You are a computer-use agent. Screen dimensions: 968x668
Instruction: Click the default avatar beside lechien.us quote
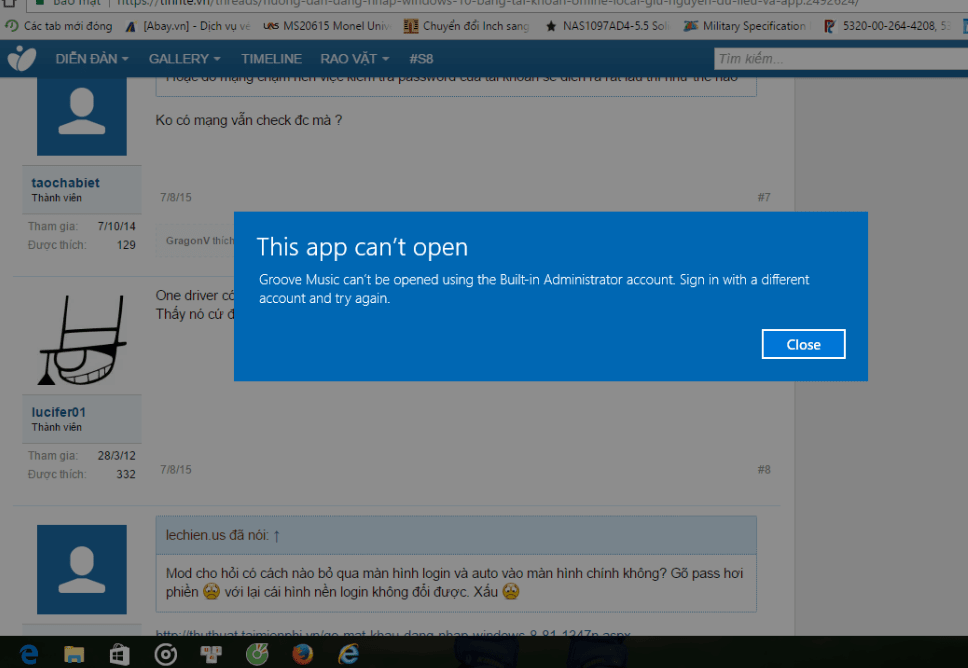tap(82, 569)
